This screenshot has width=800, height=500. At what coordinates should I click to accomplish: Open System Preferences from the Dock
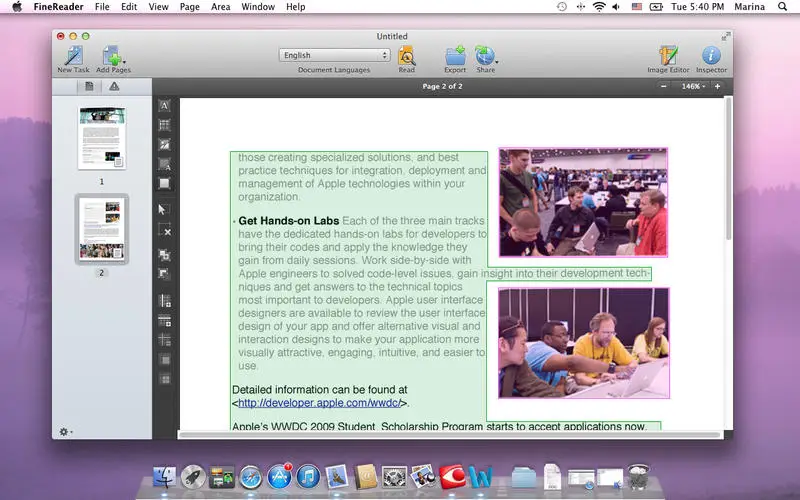[394, 478]
